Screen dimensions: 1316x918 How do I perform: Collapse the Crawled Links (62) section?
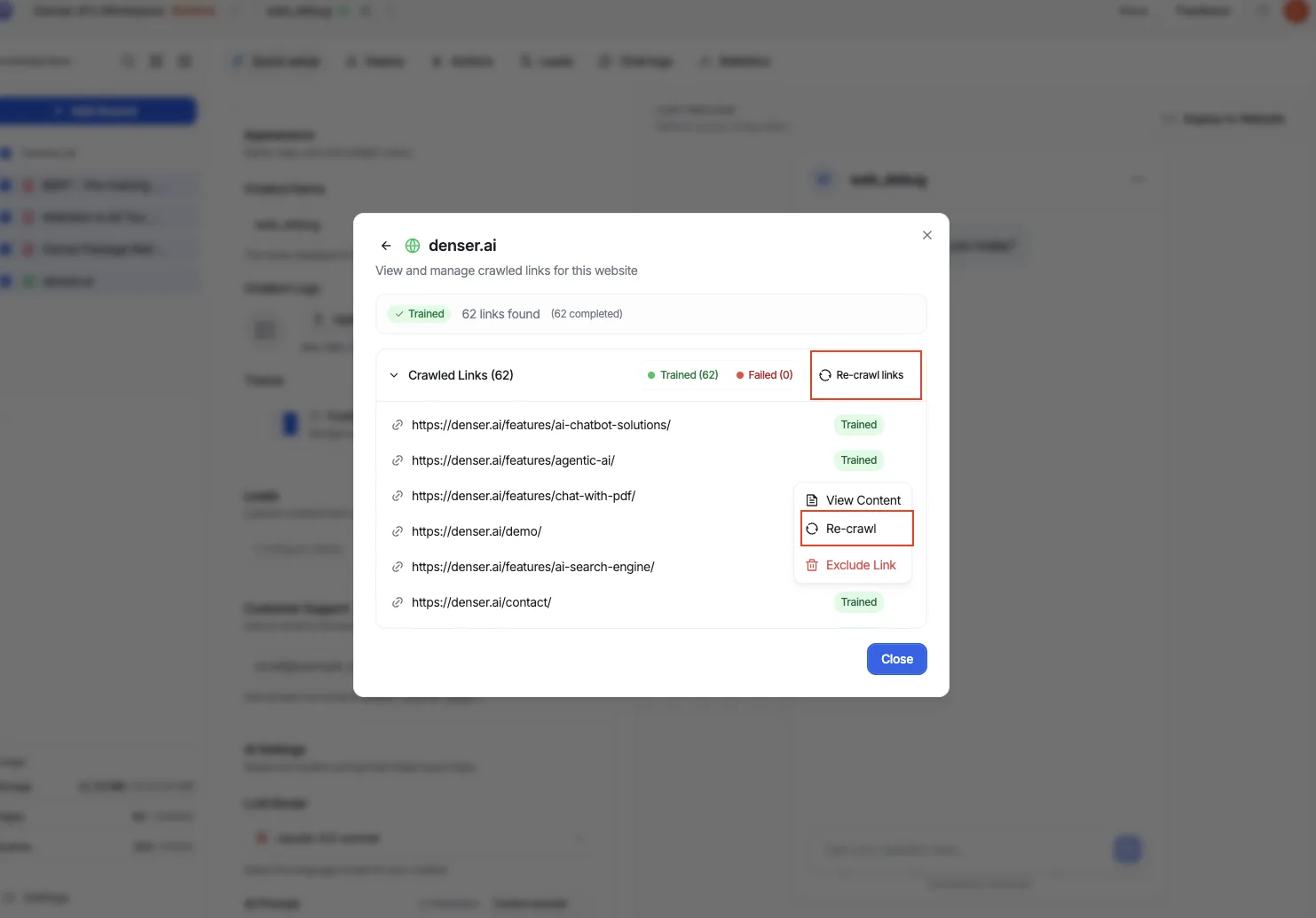(x=394, y=375)
